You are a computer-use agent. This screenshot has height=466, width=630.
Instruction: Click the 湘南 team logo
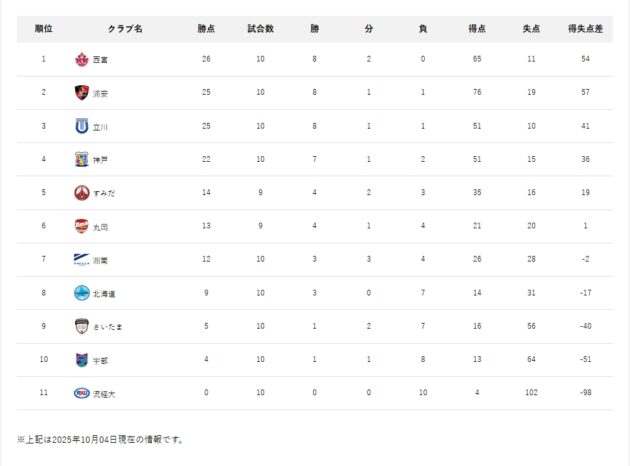82,260
